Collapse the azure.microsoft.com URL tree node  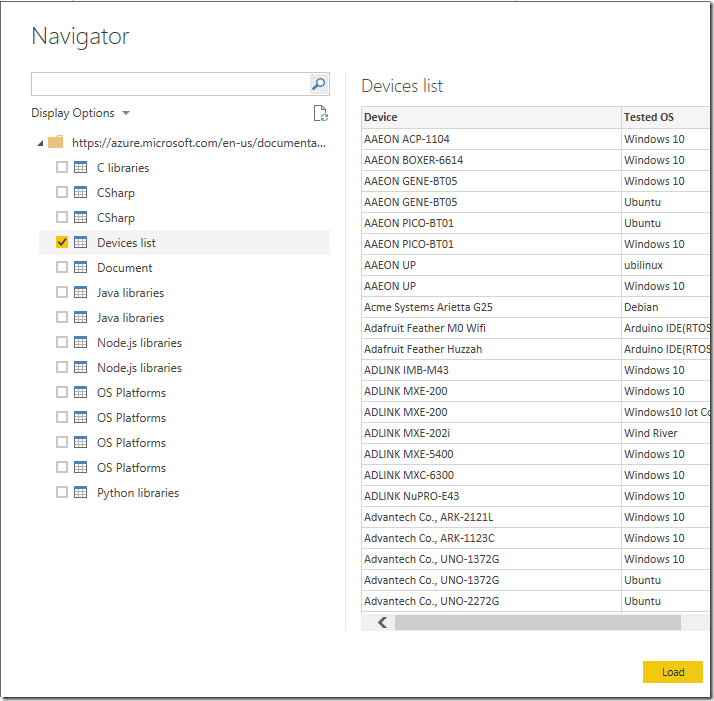[40, 143]
